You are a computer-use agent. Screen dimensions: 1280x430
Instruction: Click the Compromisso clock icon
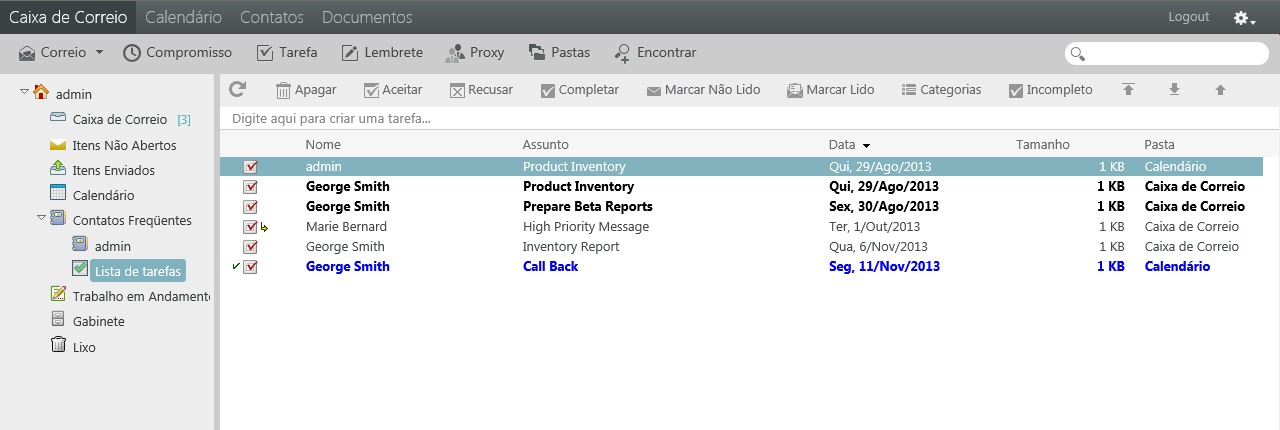point(132,53)
